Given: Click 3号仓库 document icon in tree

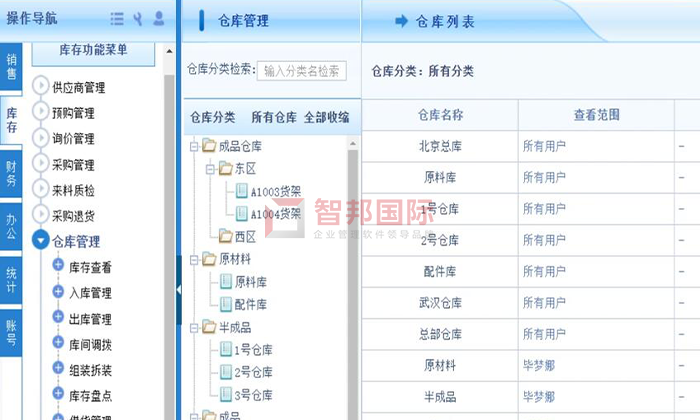Looking at the screenshot, I should click(226, 394).
